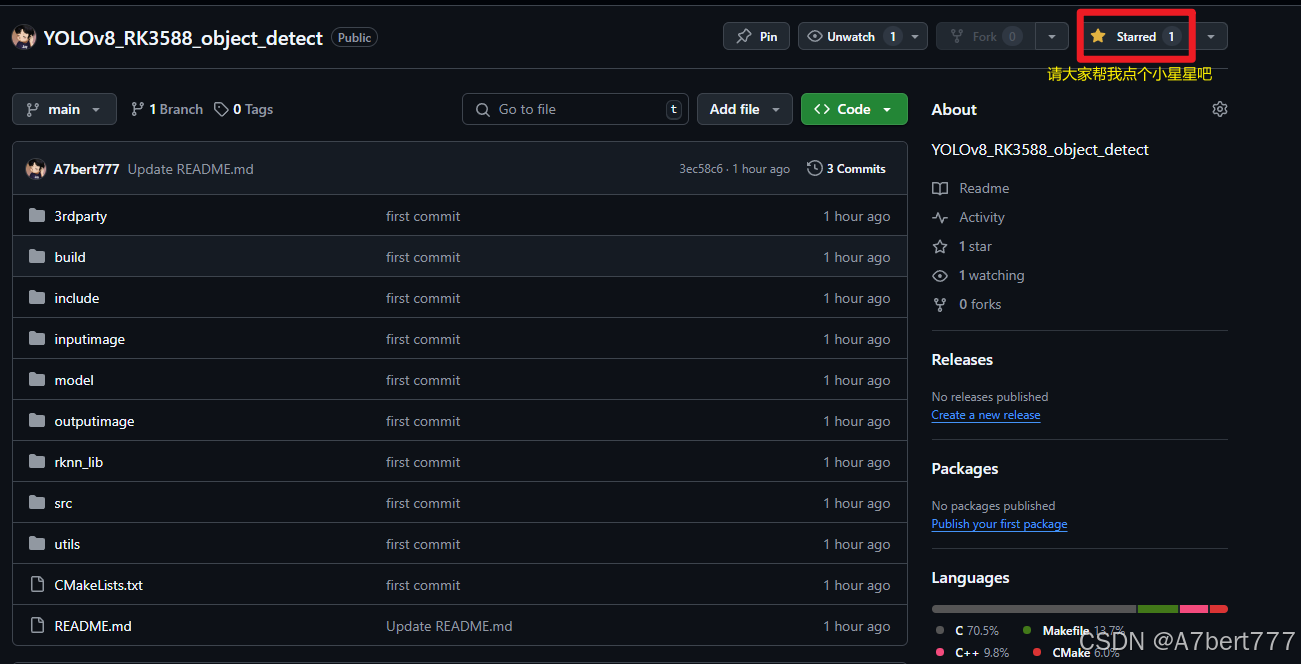Viewport: 1301px width, 664px height.
Task: Open the Readme link in About
Action: click(x=971, y=188)
